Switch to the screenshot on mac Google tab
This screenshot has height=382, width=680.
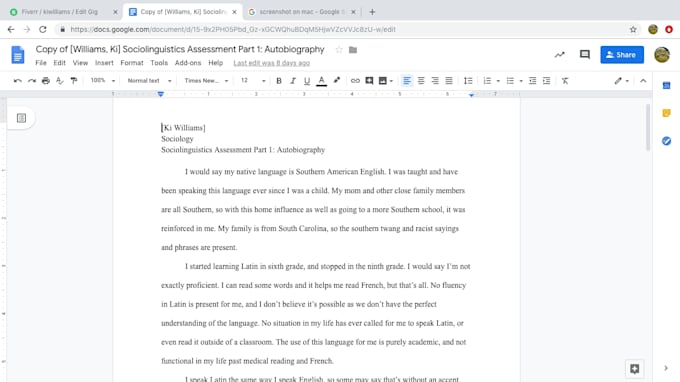[x=302, y=12]
